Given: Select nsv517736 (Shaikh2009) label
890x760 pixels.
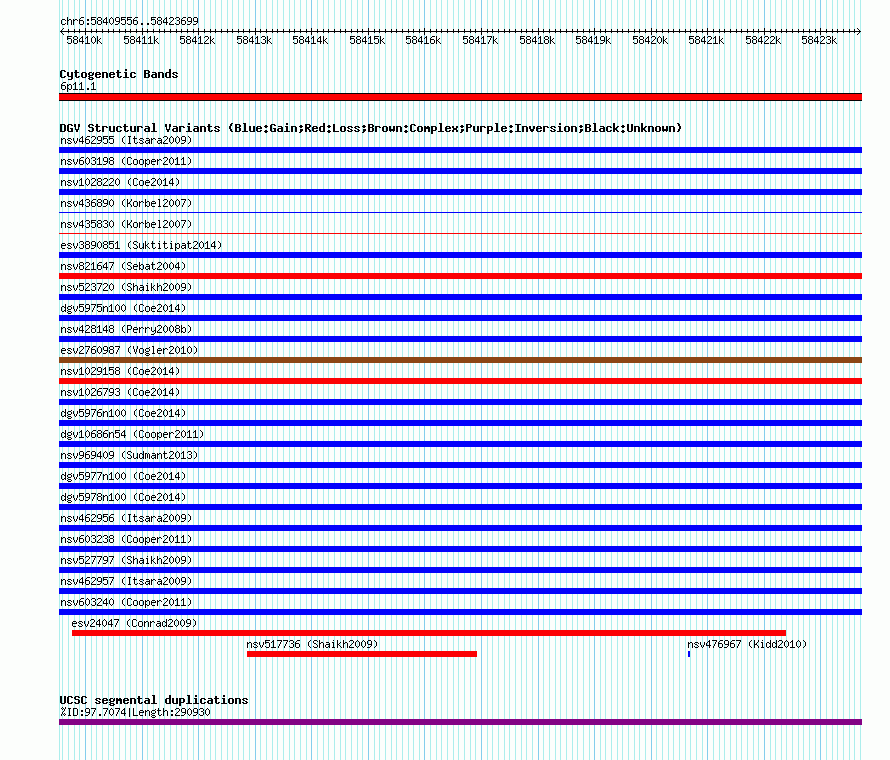Looking at the screenshot, I should tap(312, 644).
